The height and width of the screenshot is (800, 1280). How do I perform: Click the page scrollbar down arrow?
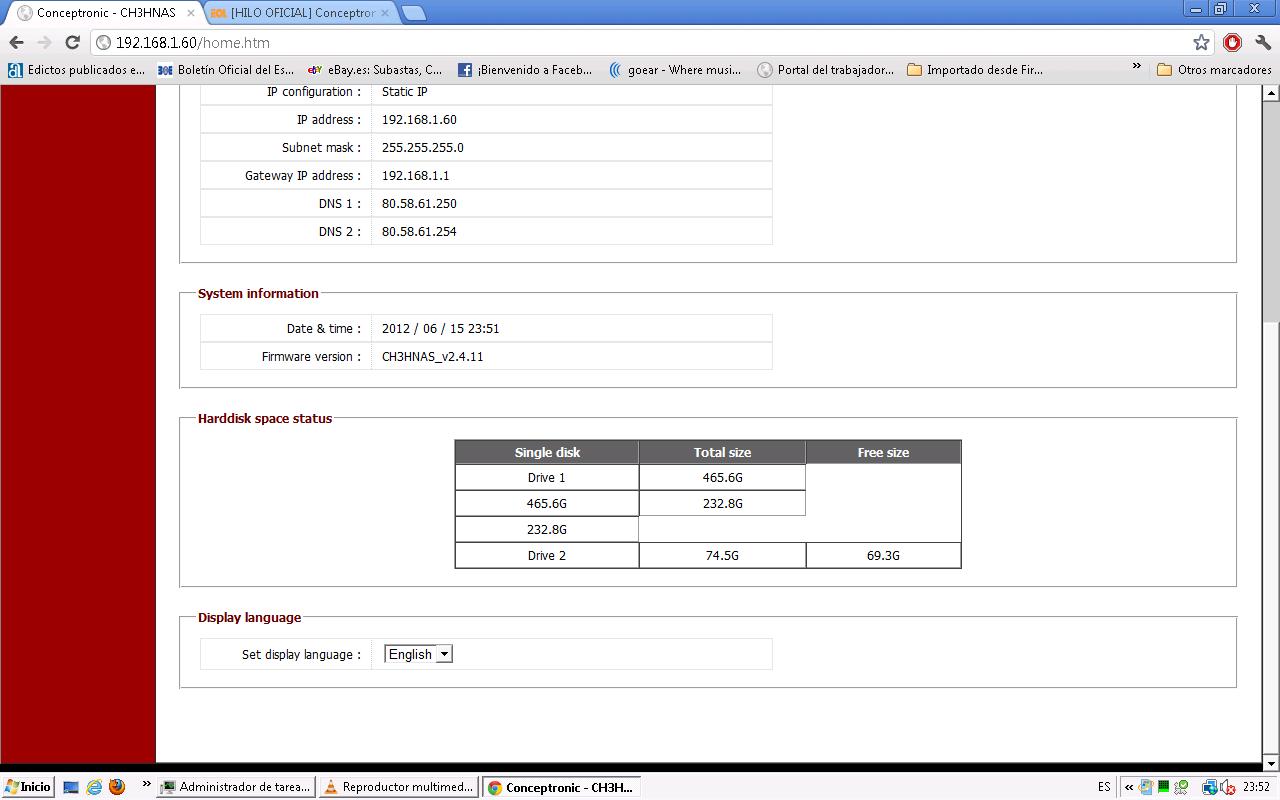[1271, 765]
